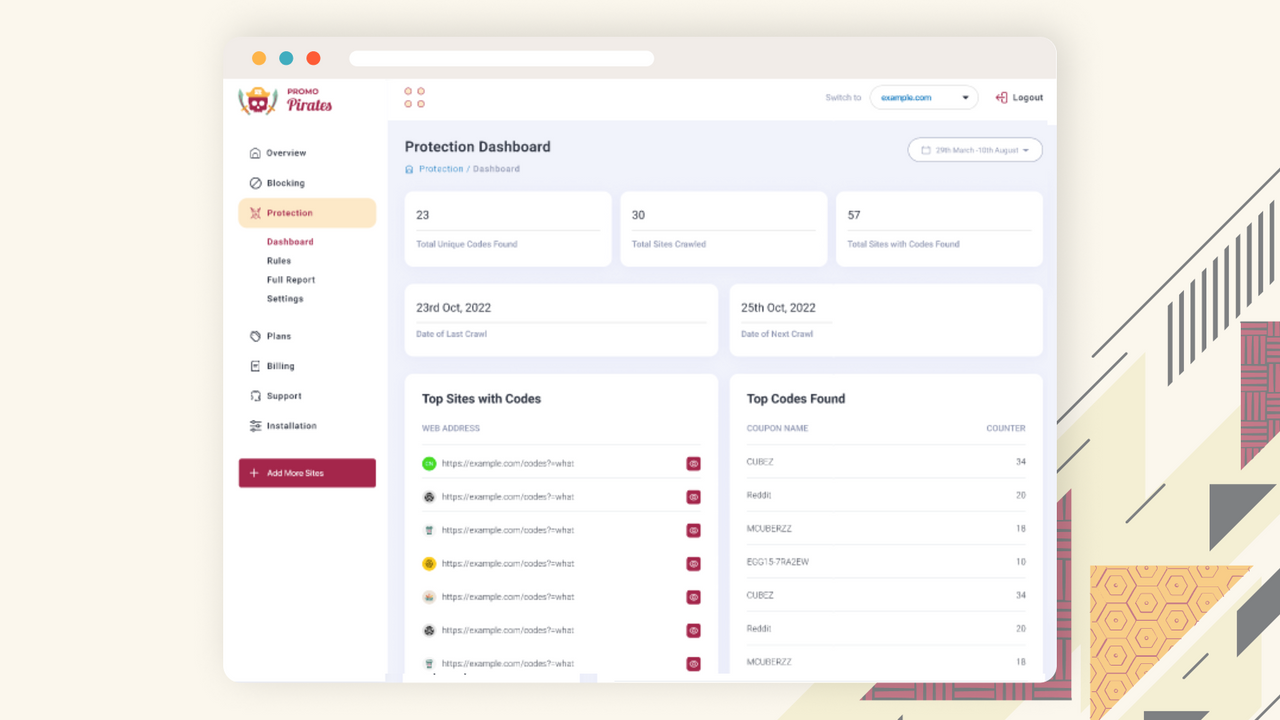Click the Billing receipt icon
The height and width of the screenshot is (720, 1280).
255,366
